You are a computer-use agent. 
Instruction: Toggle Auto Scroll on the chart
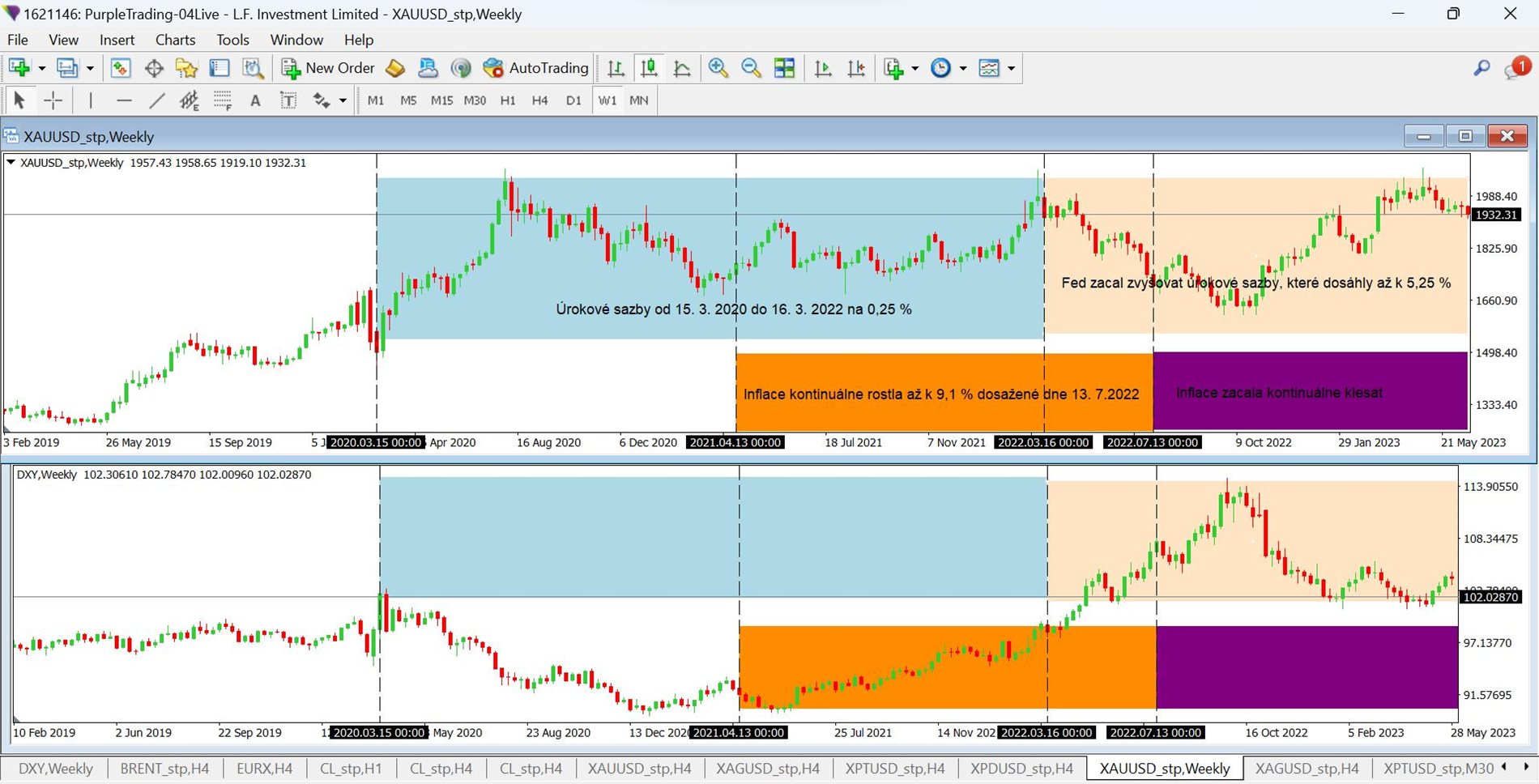point(823,68)
